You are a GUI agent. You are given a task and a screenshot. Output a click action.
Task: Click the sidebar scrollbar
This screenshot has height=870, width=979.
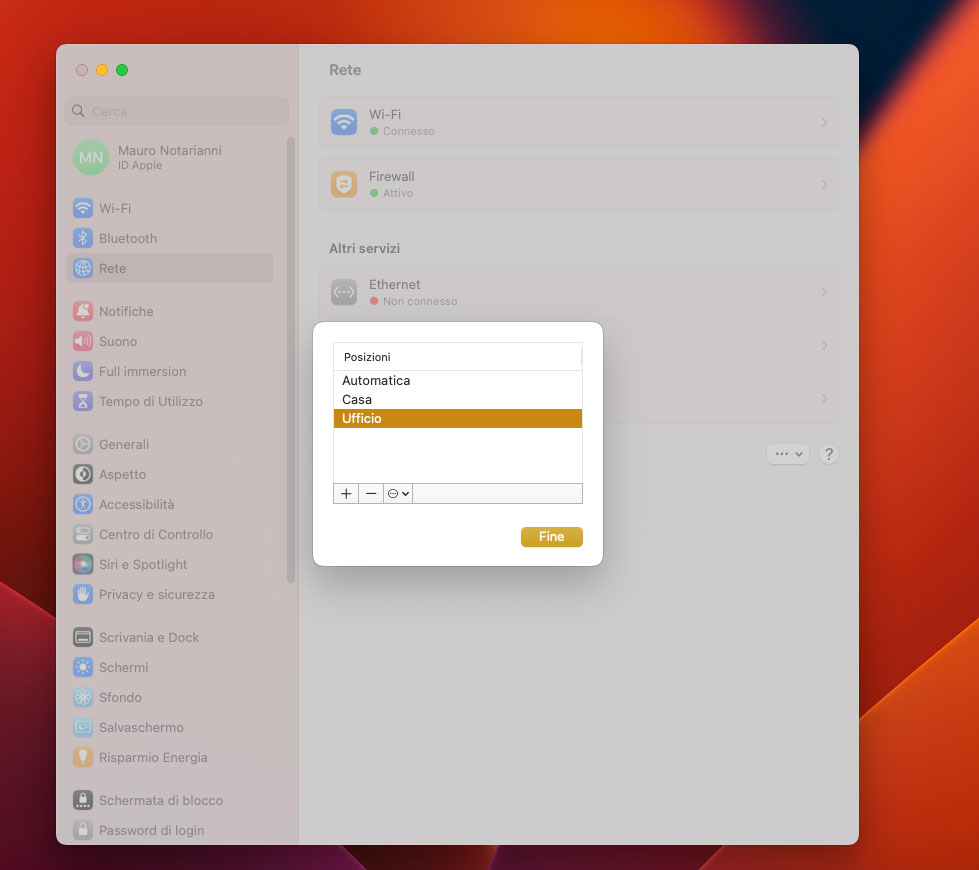[x=290, y=360]
